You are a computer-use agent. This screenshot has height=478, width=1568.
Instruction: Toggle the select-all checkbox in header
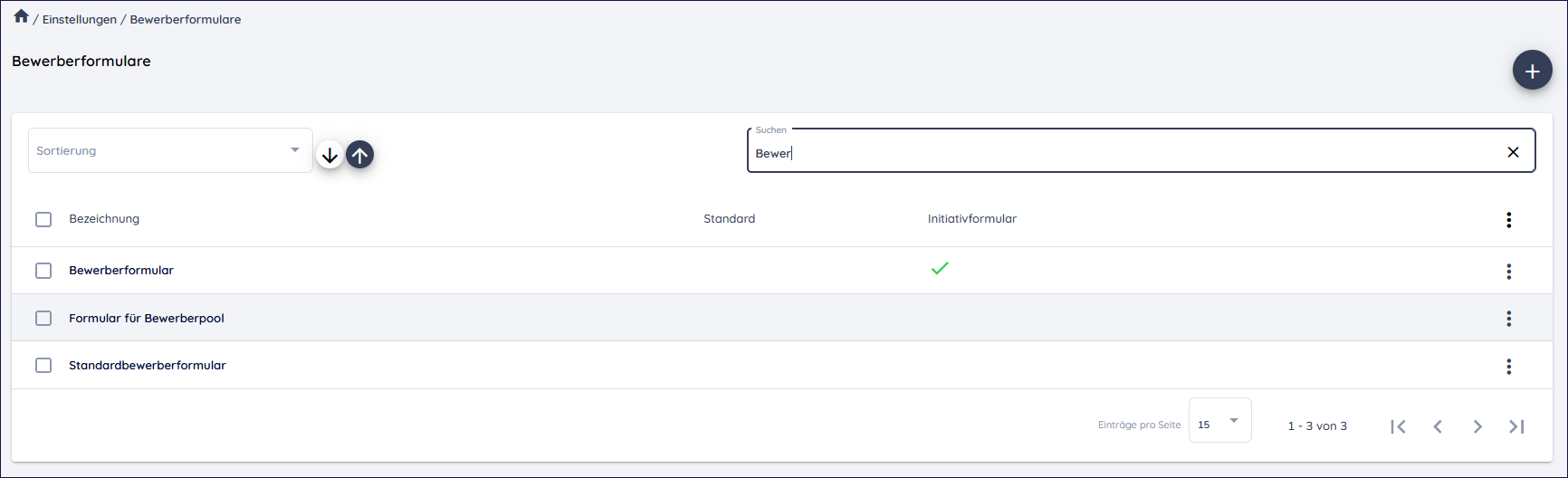[x=43, y=219]
